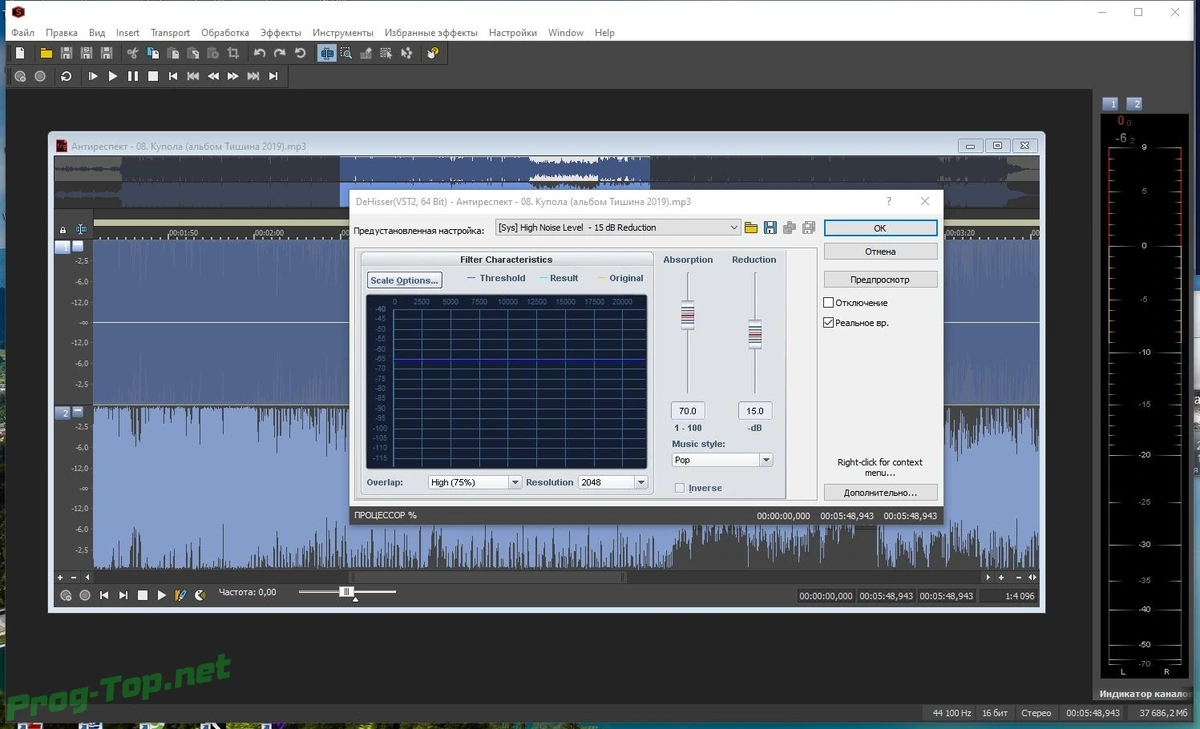The height and width of the screenshot is (729, 1200).
Task: Stop playback in the main transport bar
Action: click(153, 76)
